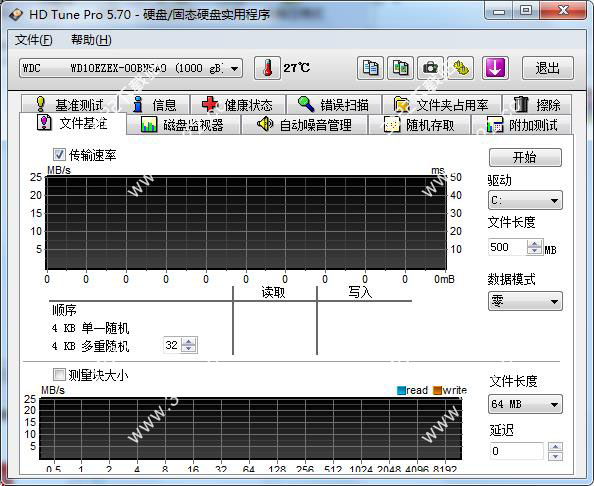The height and width of the screenshot is (486, 594).
Task: Click the blue read legend swatch
Action: [401, 391]
